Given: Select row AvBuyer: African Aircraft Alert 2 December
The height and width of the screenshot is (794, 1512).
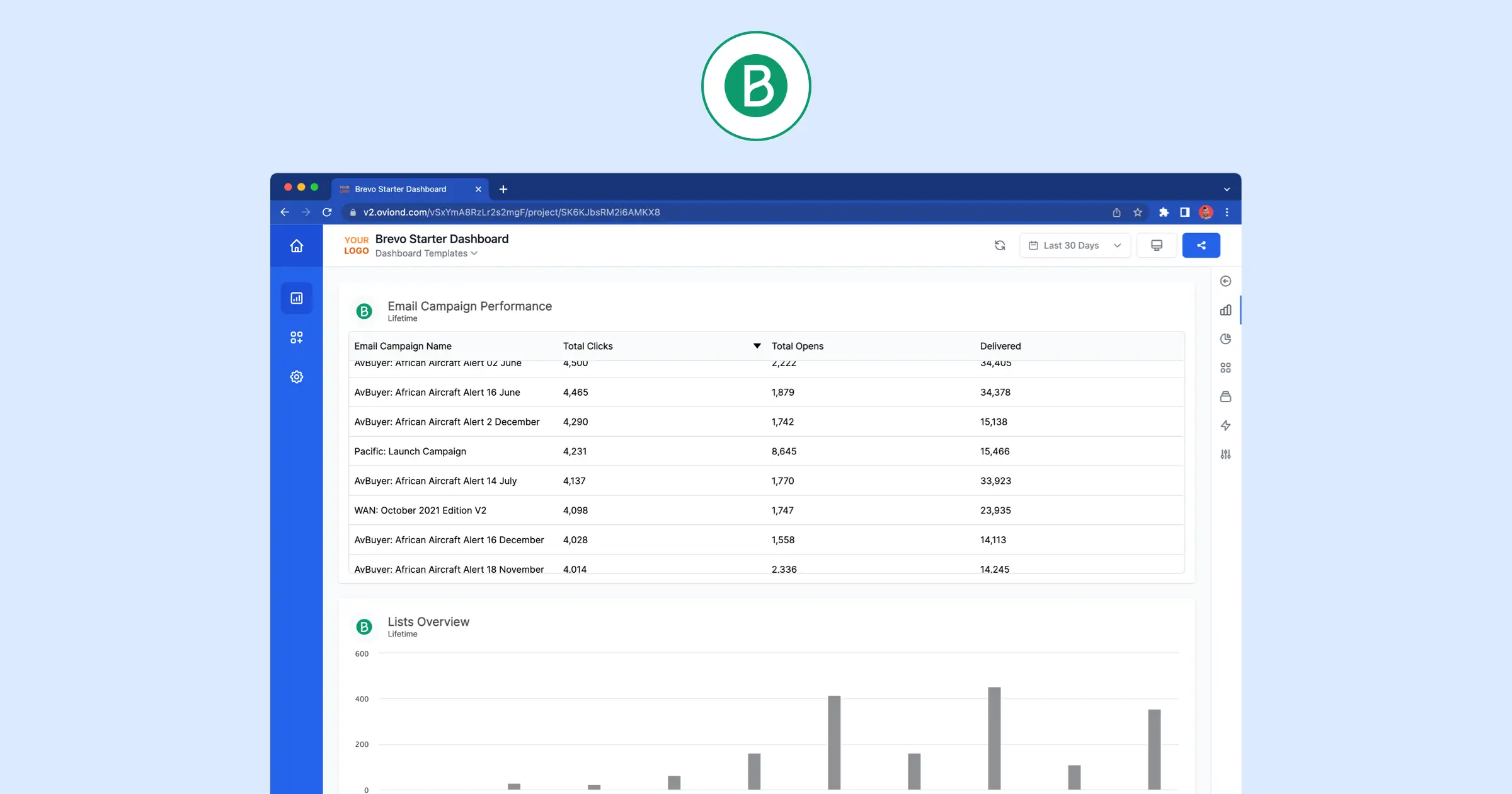Looking at the screenshot, I should 766,422.
